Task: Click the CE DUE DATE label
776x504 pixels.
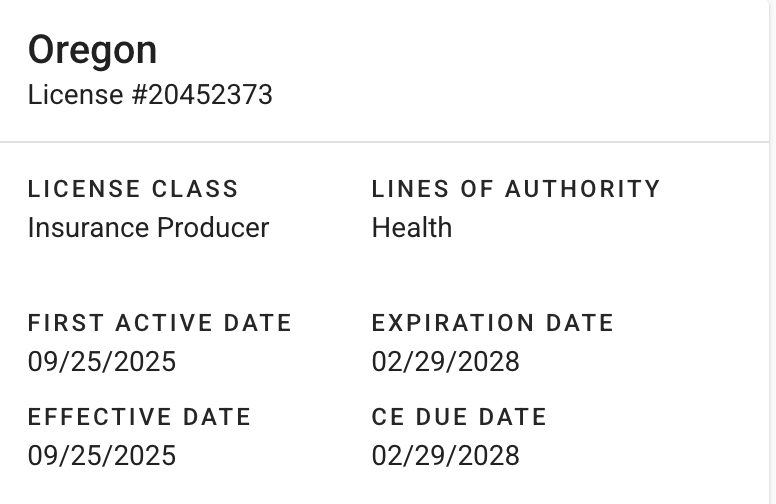Action: (459, 417)
